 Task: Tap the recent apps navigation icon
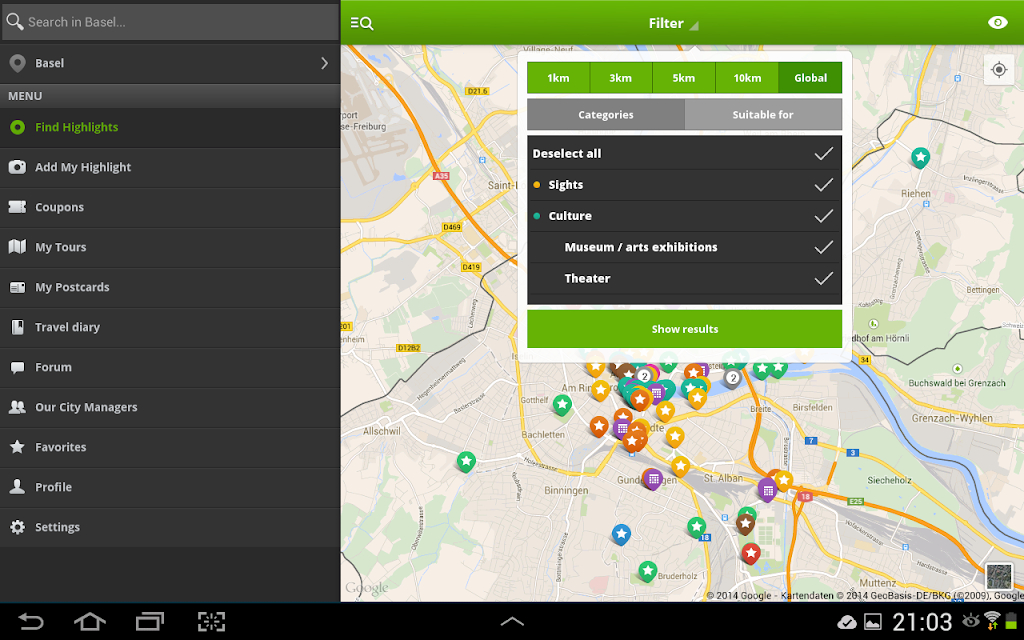(x=150, y=621)
